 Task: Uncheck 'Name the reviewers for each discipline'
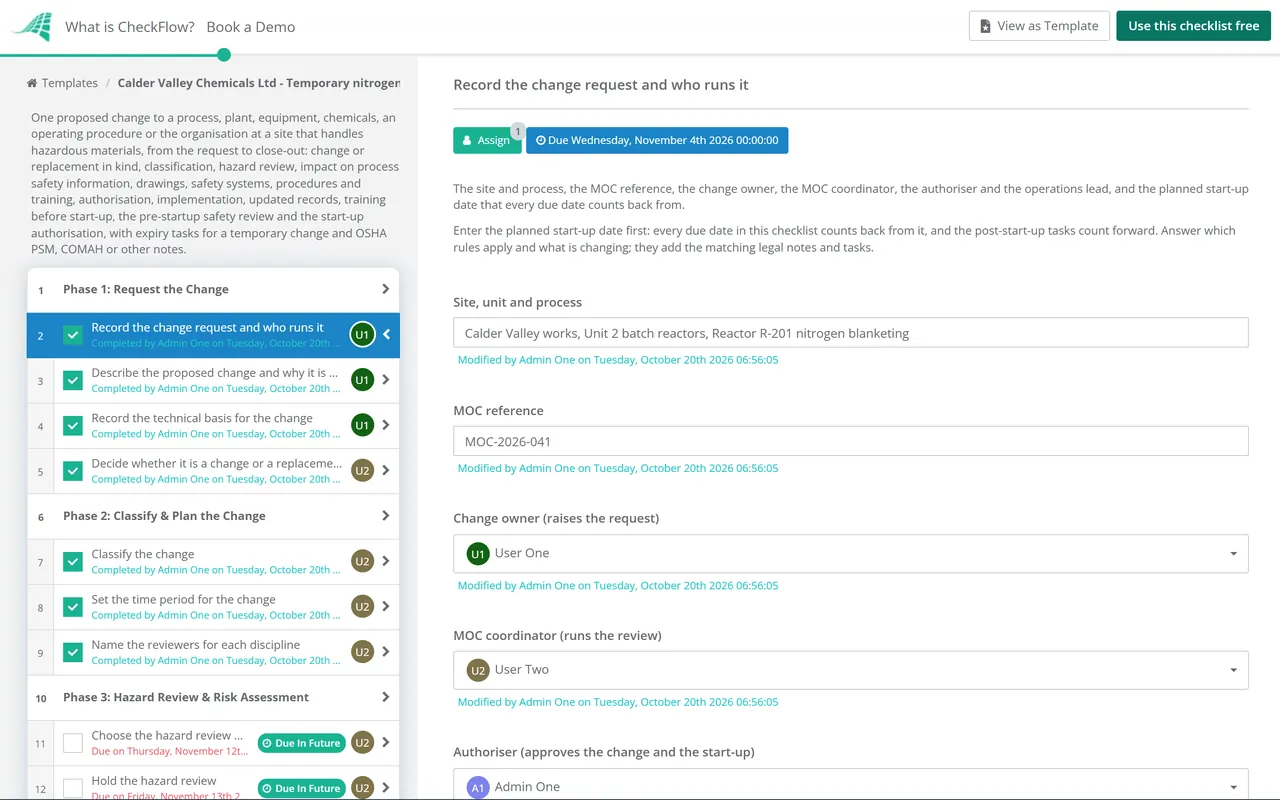pos(73,652)
